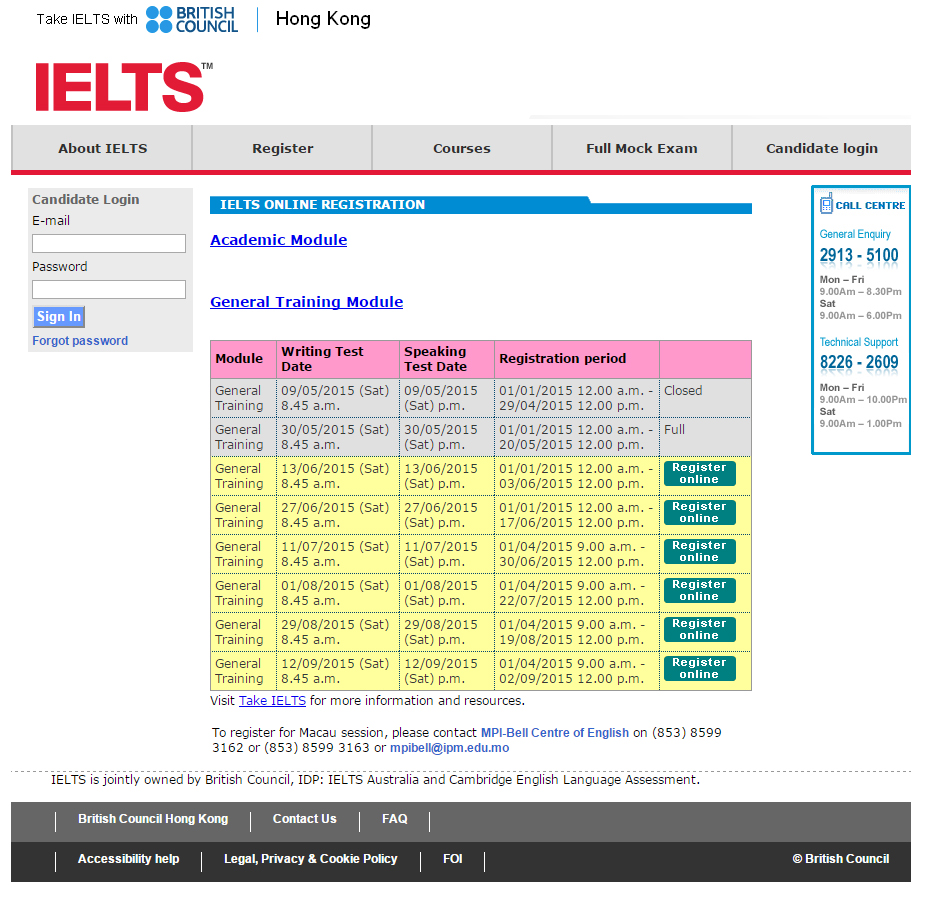This screenshot has width=925, height=897.
Task: Click registration period ending 02/09/2015
Action: click(577, 671)
